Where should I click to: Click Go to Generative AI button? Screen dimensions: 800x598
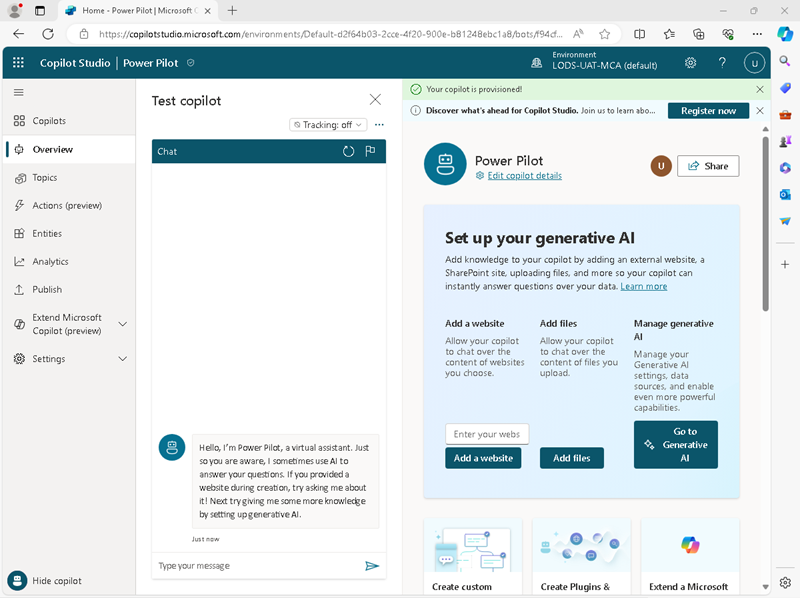pos(676,444)
